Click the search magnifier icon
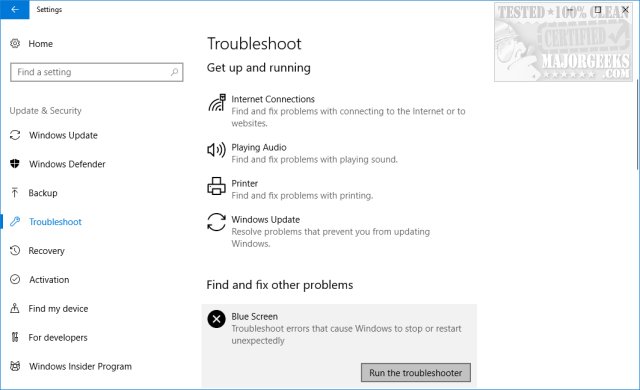Image resolution: width=640 pixels, height=390 pixels. pos(174,72)
